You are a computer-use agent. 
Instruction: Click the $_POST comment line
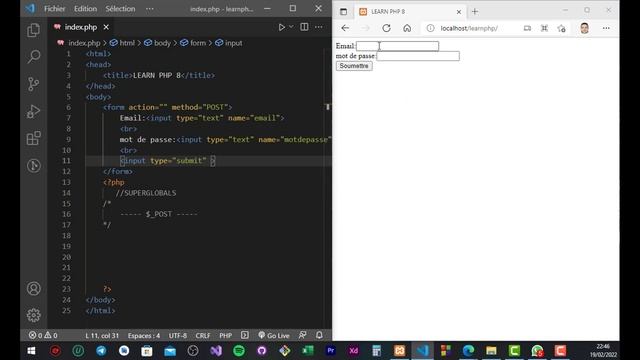click(x=158, y=214)
